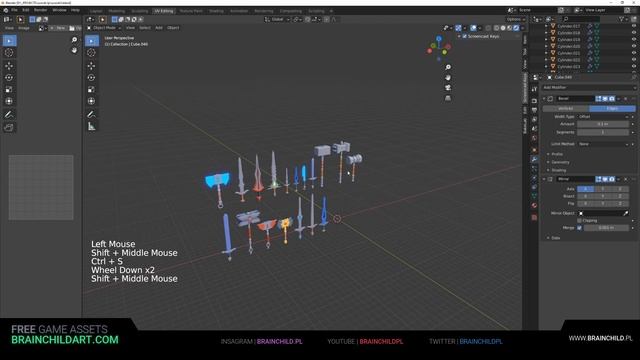Click the Mirror Object eyedropper icon
This screenshot has width=640, height=360.
[x=625, y=213]
